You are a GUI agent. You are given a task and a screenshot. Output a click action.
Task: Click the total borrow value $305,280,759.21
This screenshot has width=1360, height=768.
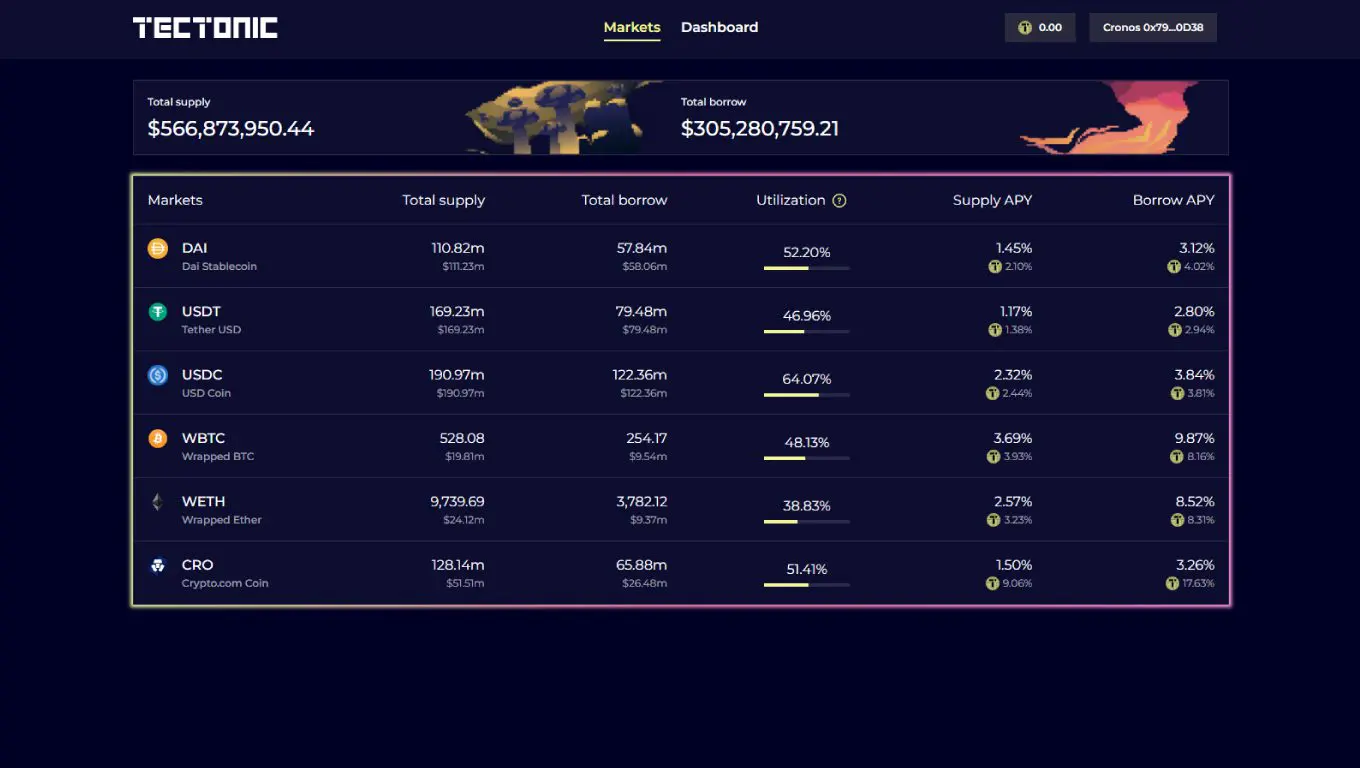pos(760,129)
